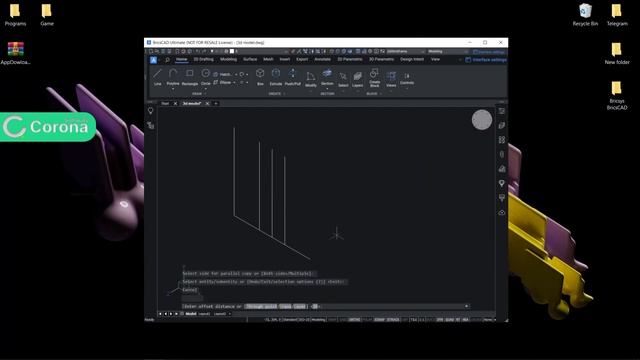Select the Rectangle tool
This screenshot has width=640, height=360.
(190, 77)
